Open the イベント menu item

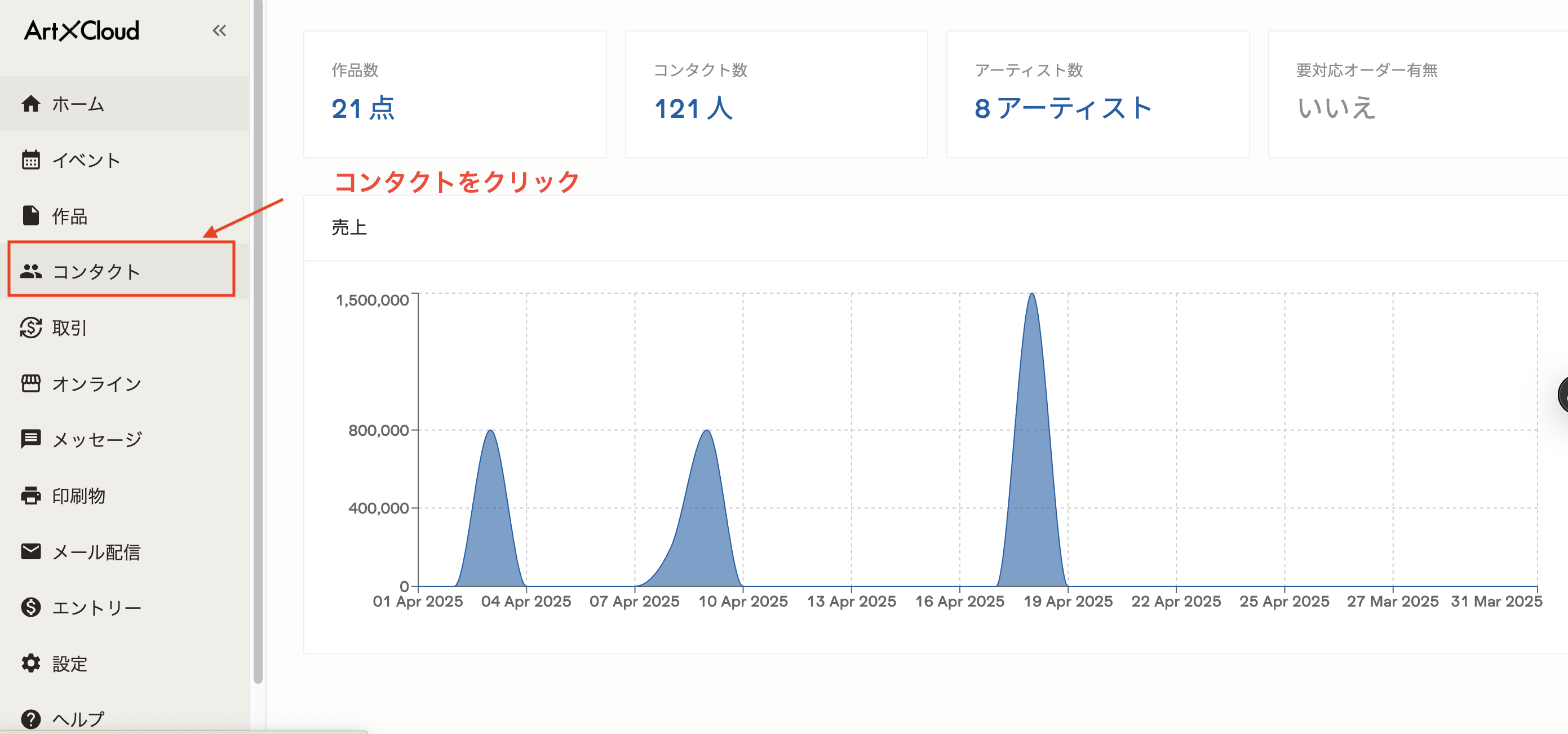click(125, 160)
